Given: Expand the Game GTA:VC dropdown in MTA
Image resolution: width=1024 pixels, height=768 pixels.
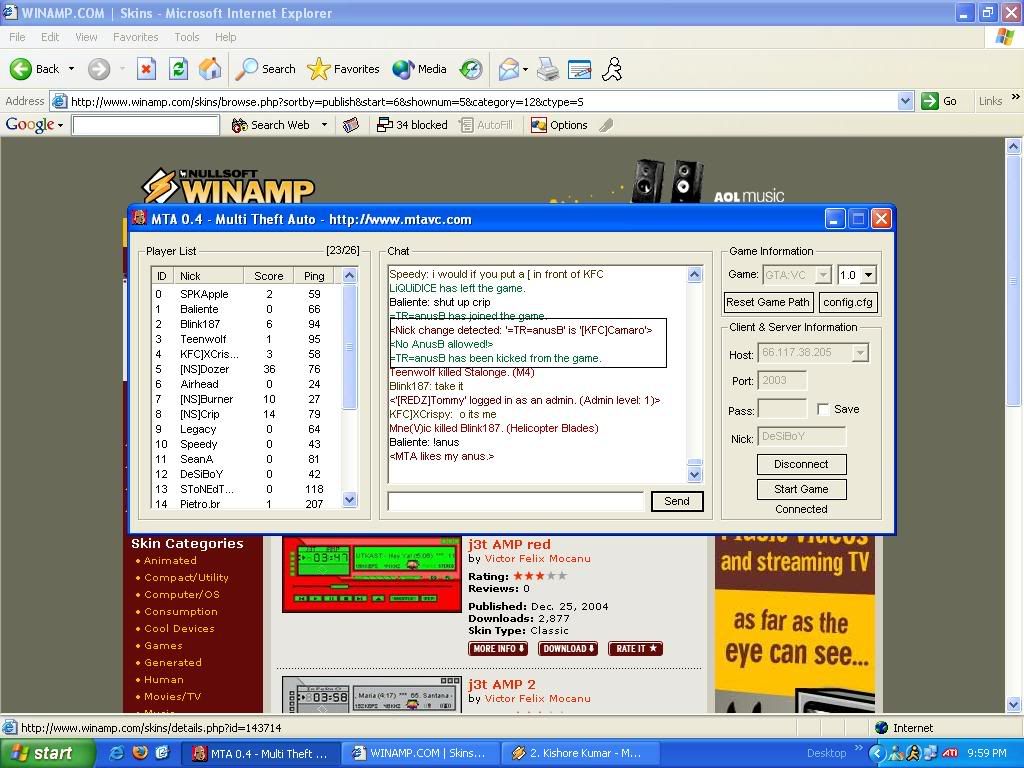Looking at the screenshot, I should pyautogui.click(x=824, y=275).
